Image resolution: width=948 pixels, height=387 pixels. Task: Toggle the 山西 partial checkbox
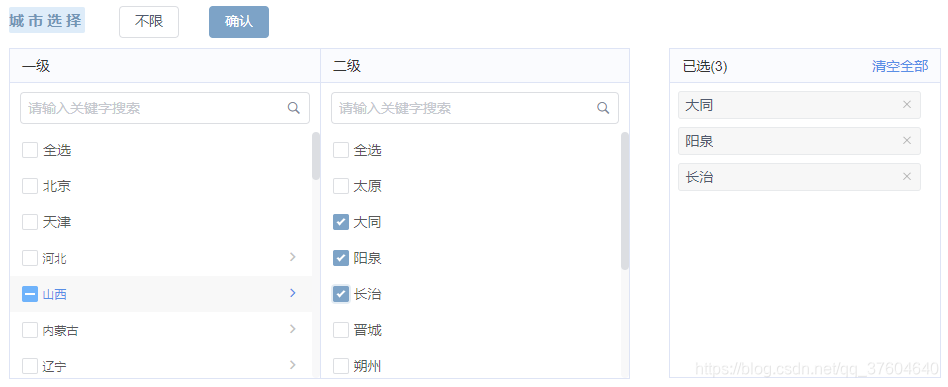30,294
